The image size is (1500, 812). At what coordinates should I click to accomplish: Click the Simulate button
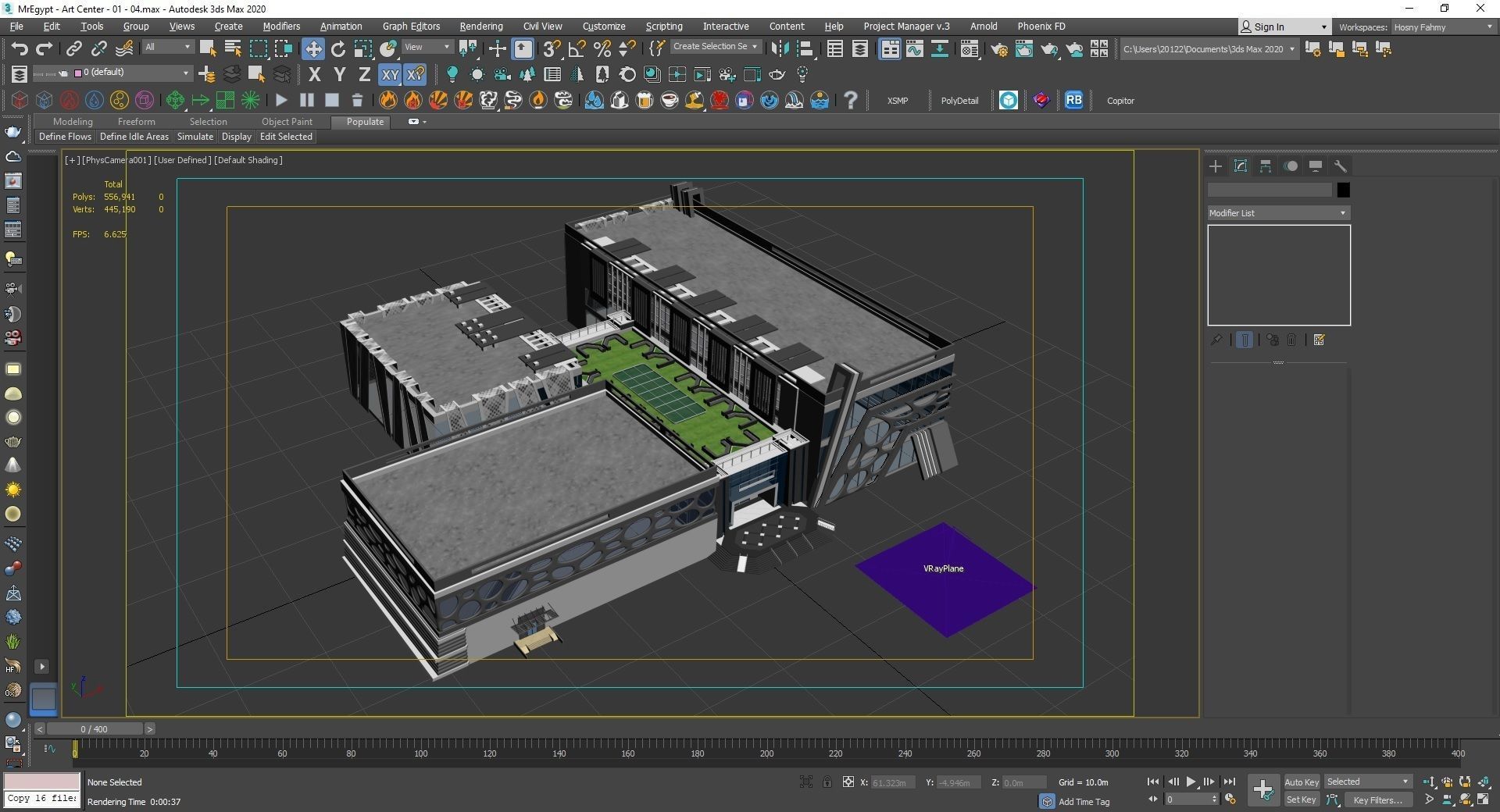point(195,136)
